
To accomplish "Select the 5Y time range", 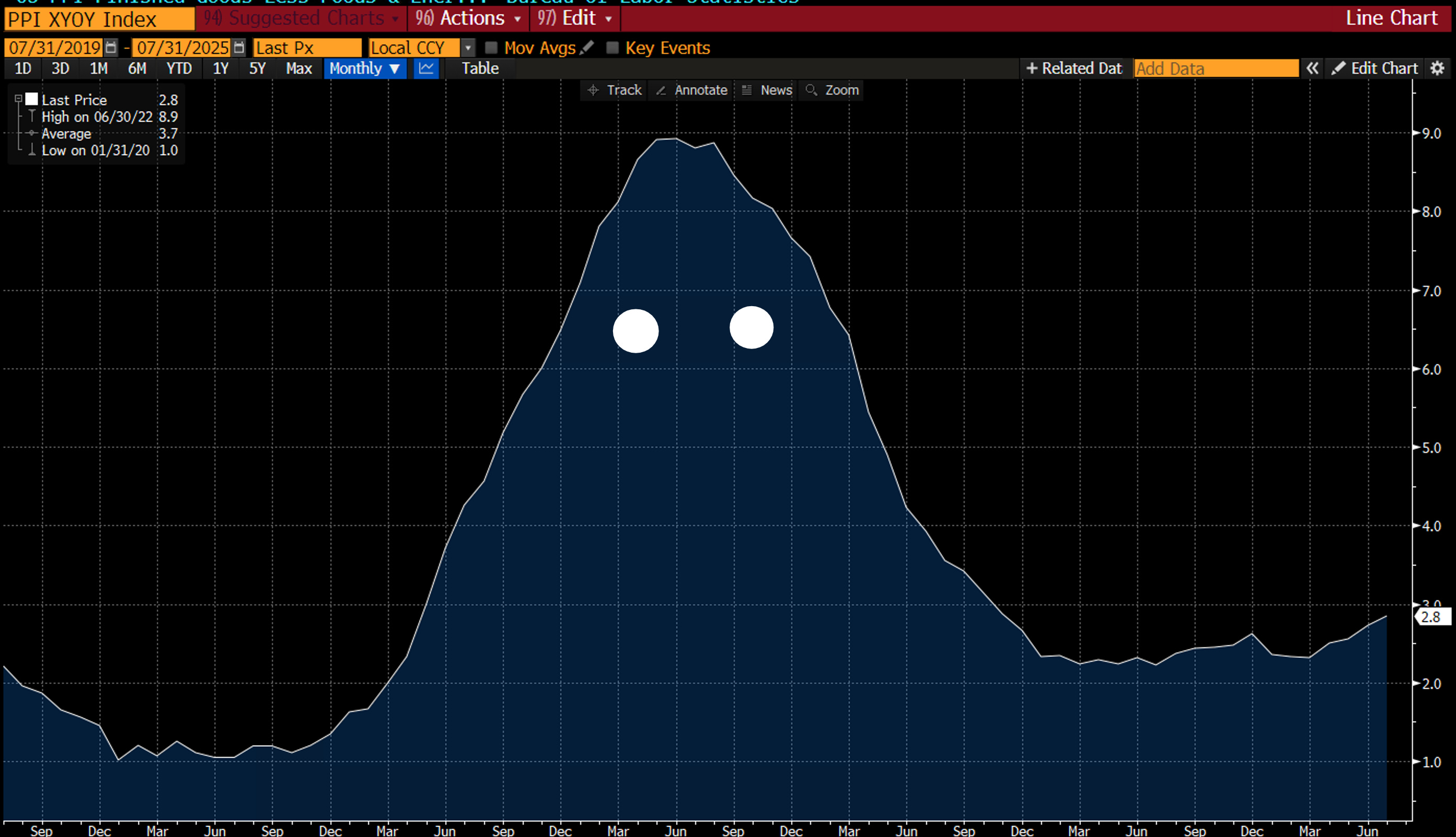I will click(x=257, y=68).
